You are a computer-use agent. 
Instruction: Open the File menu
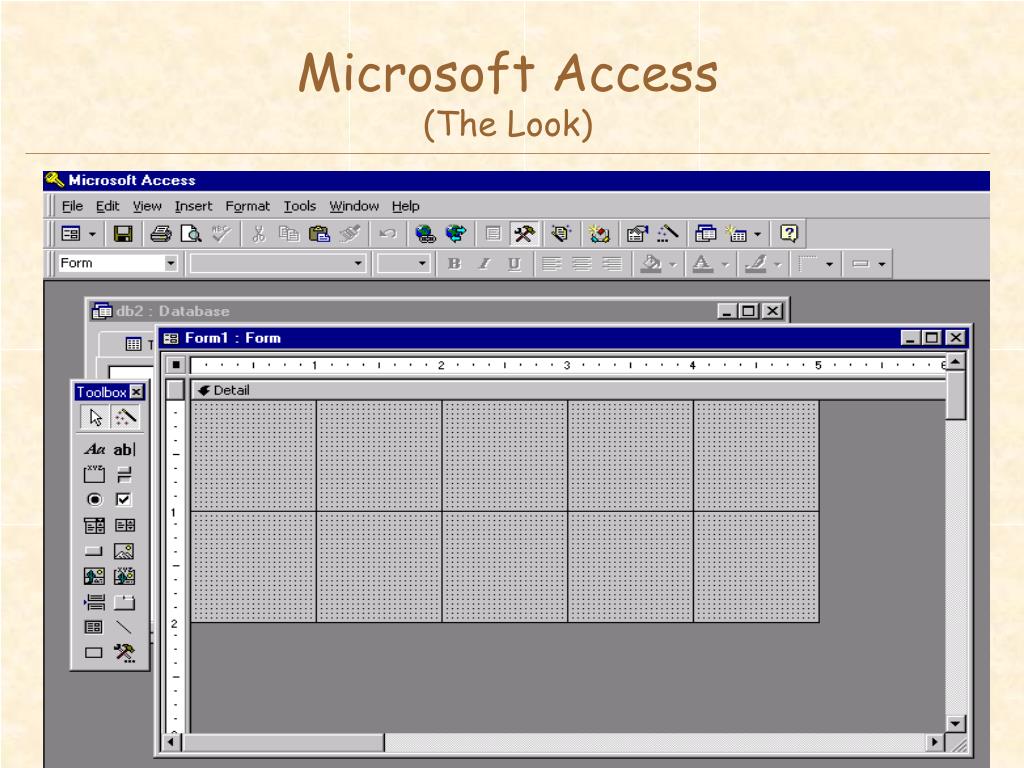72,206
